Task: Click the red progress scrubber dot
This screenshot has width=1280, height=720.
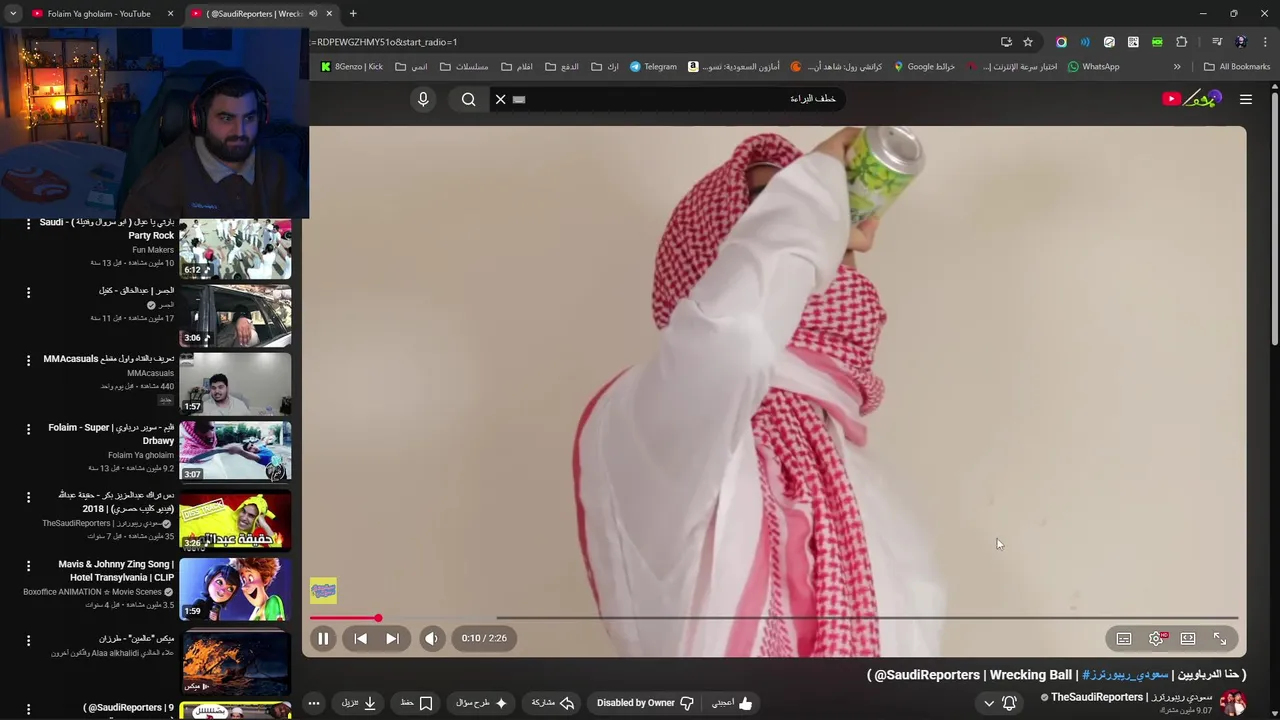Action: coord(378,618)
